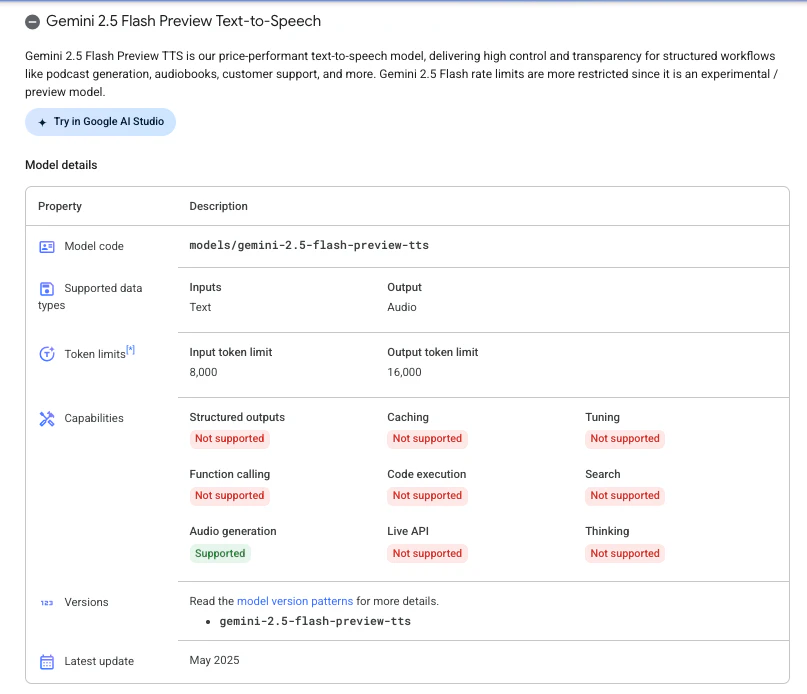The height and width of the screenshot is (694, 807).
Task: Click the Try in Google AI Studio button
Action: point(100,122)
